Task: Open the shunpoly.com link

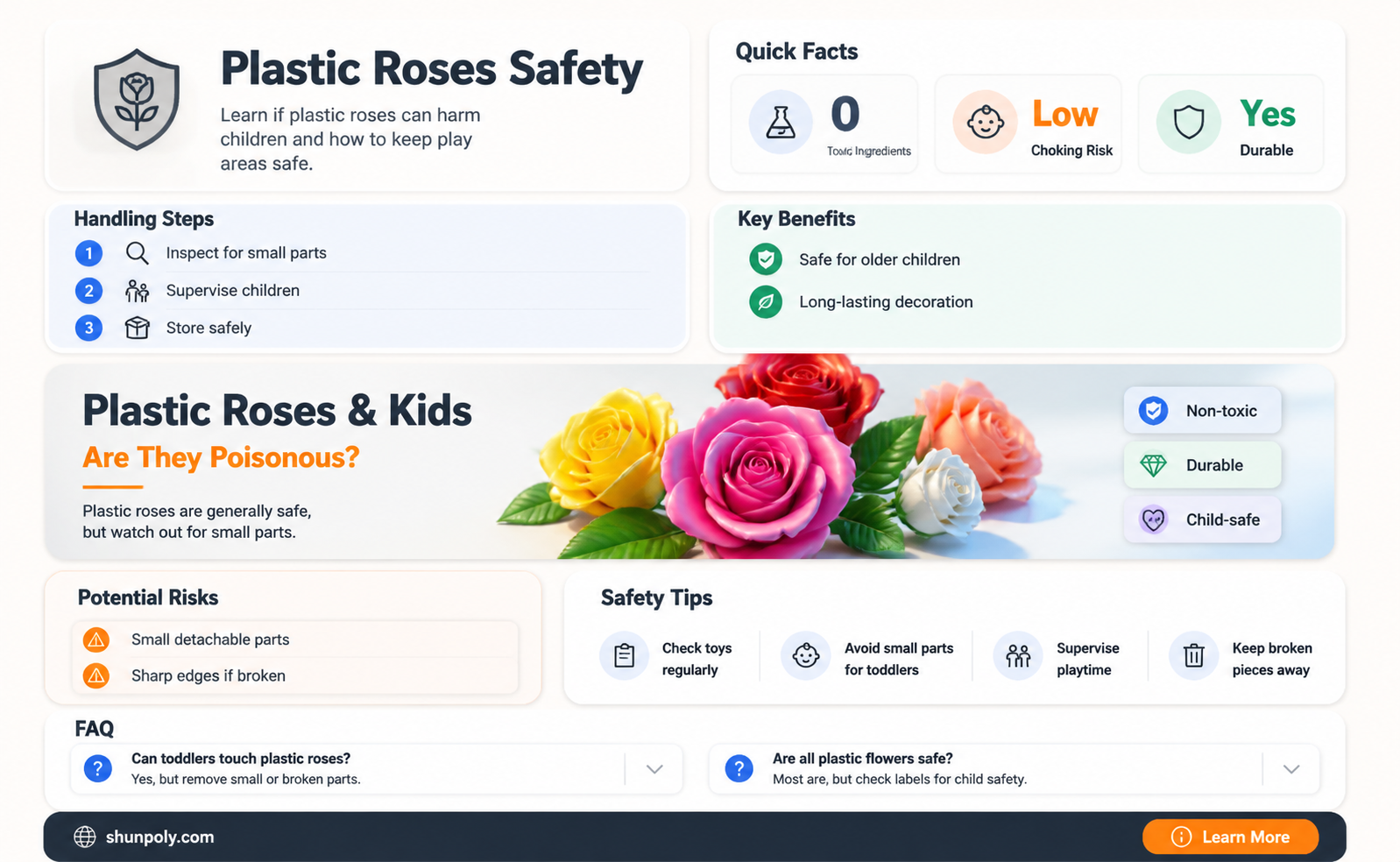Action: pos(159,837)
